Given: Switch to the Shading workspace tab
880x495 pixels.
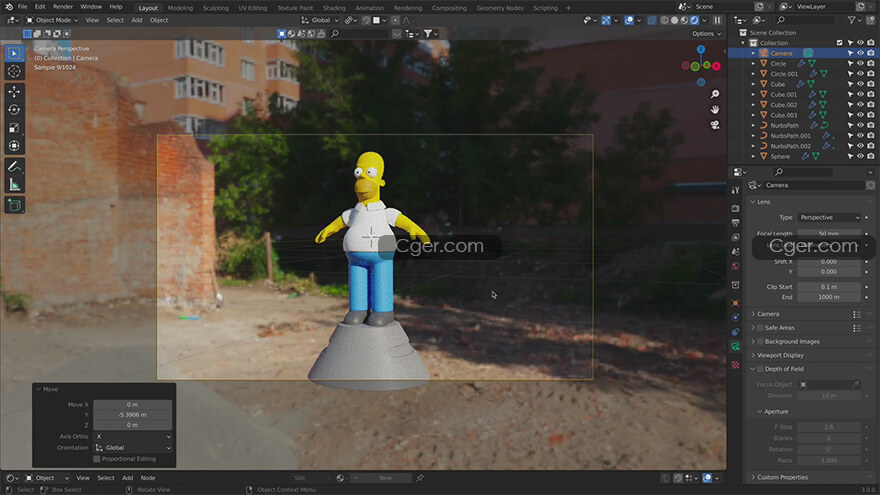Looking at the screenshot, I should pyautogui.click(x=334, y=8).
